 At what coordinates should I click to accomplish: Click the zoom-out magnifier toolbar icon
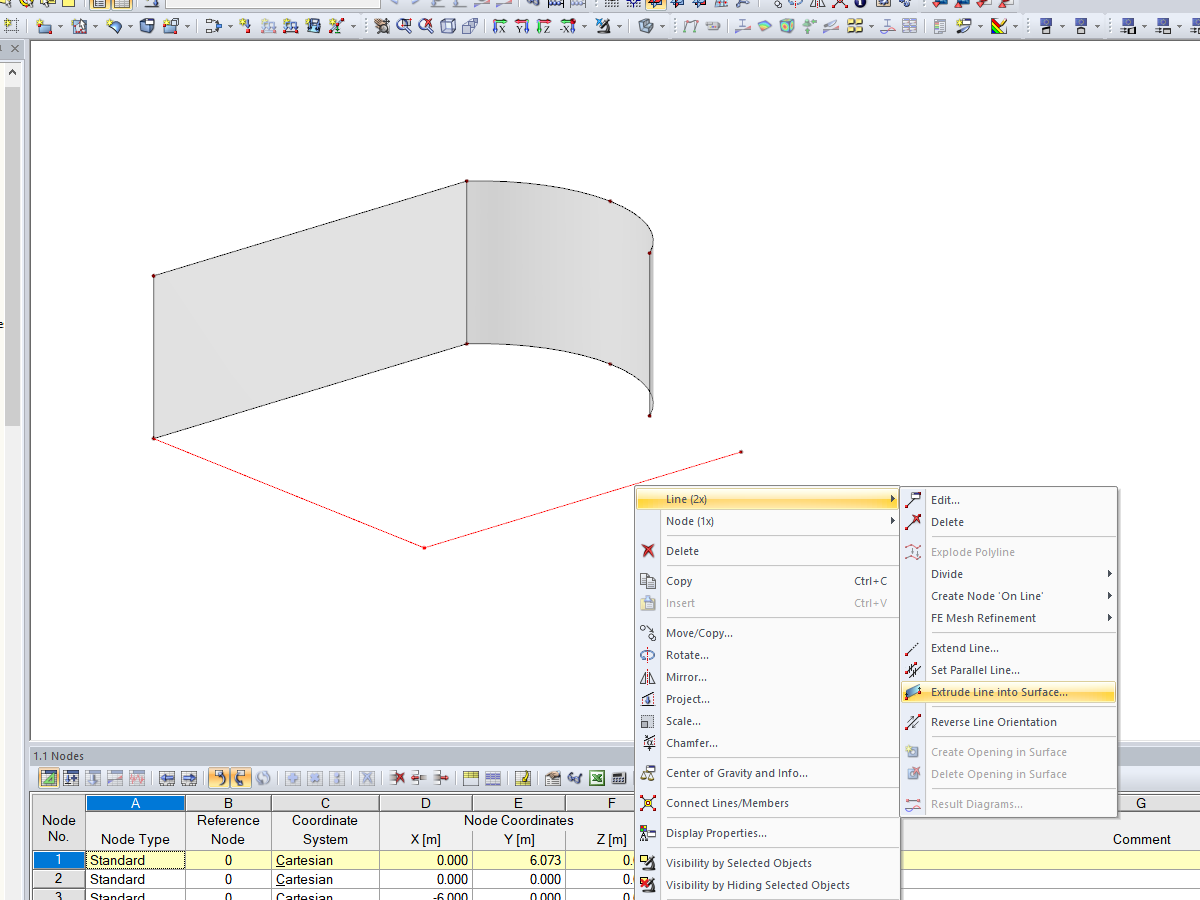point(425,25)
